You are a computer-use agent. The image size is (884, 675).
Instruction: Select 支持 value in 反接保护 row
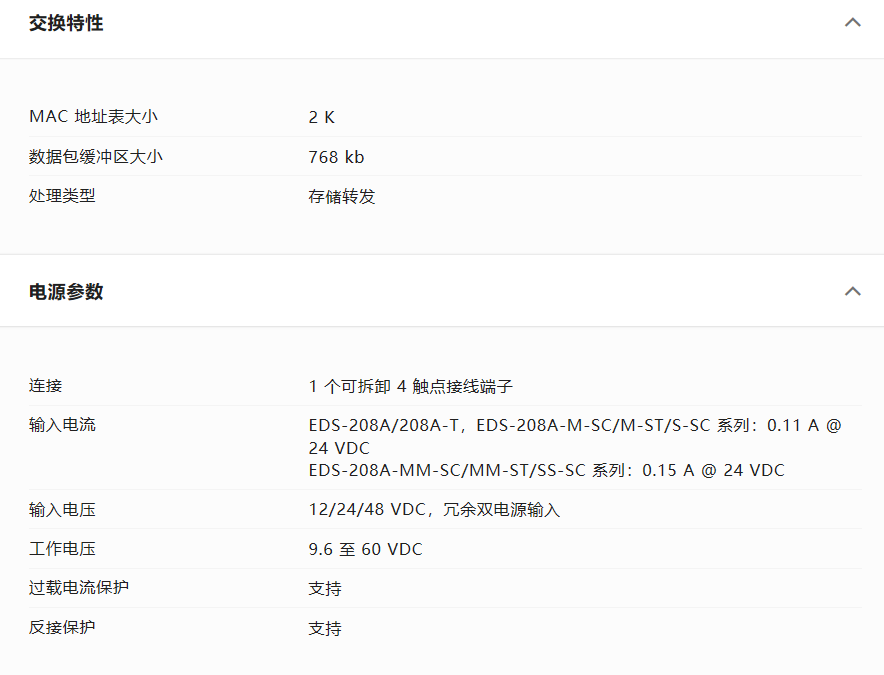325,628
